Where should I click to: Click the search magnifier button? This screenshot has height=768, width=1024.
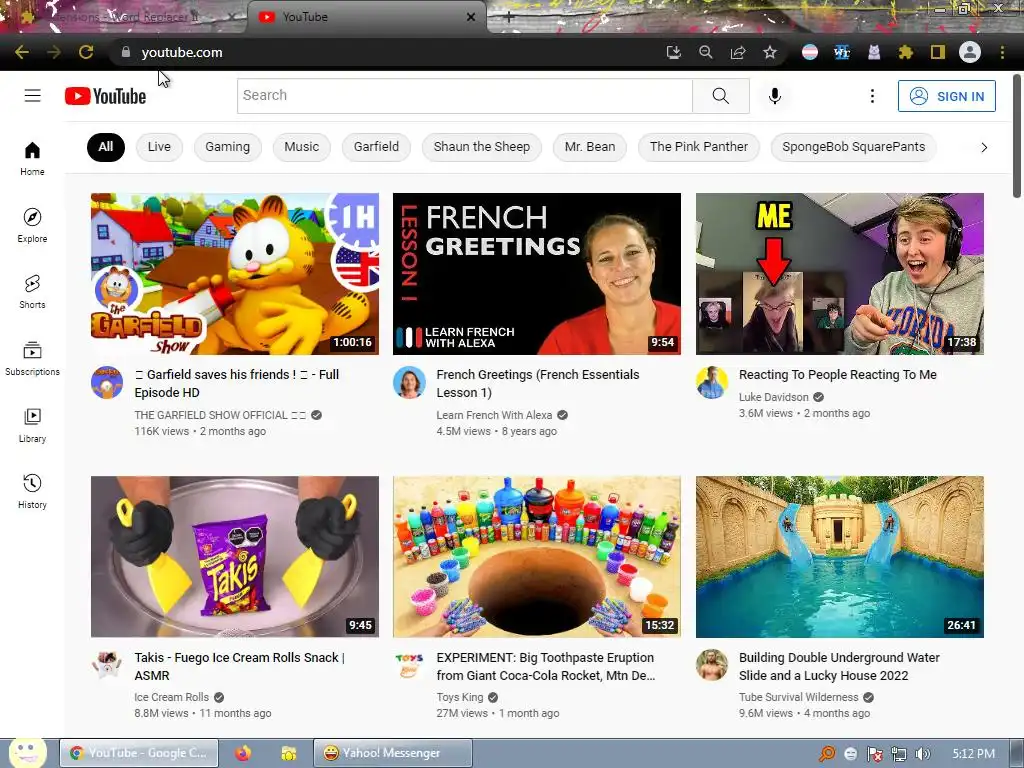[720, 96]
